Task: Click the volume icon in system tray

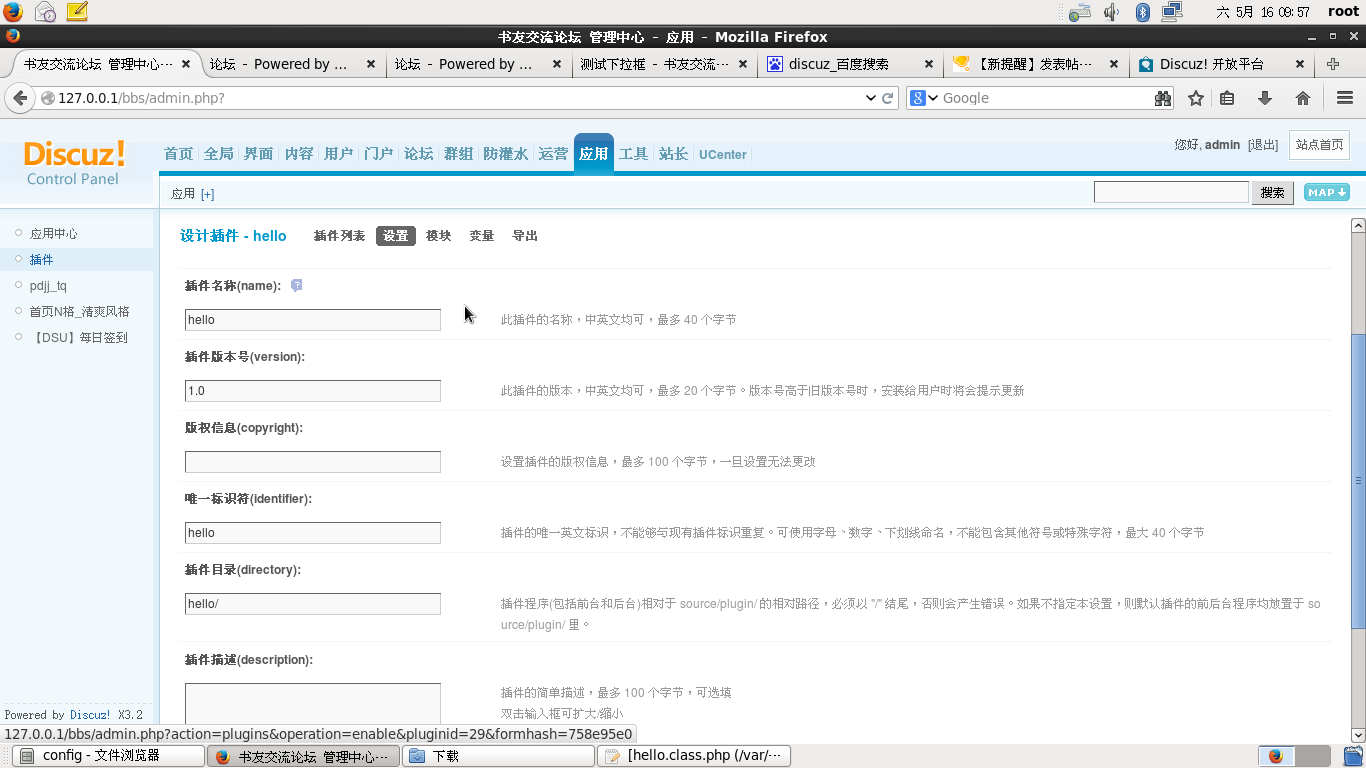Action: [x=1112, y=13]
